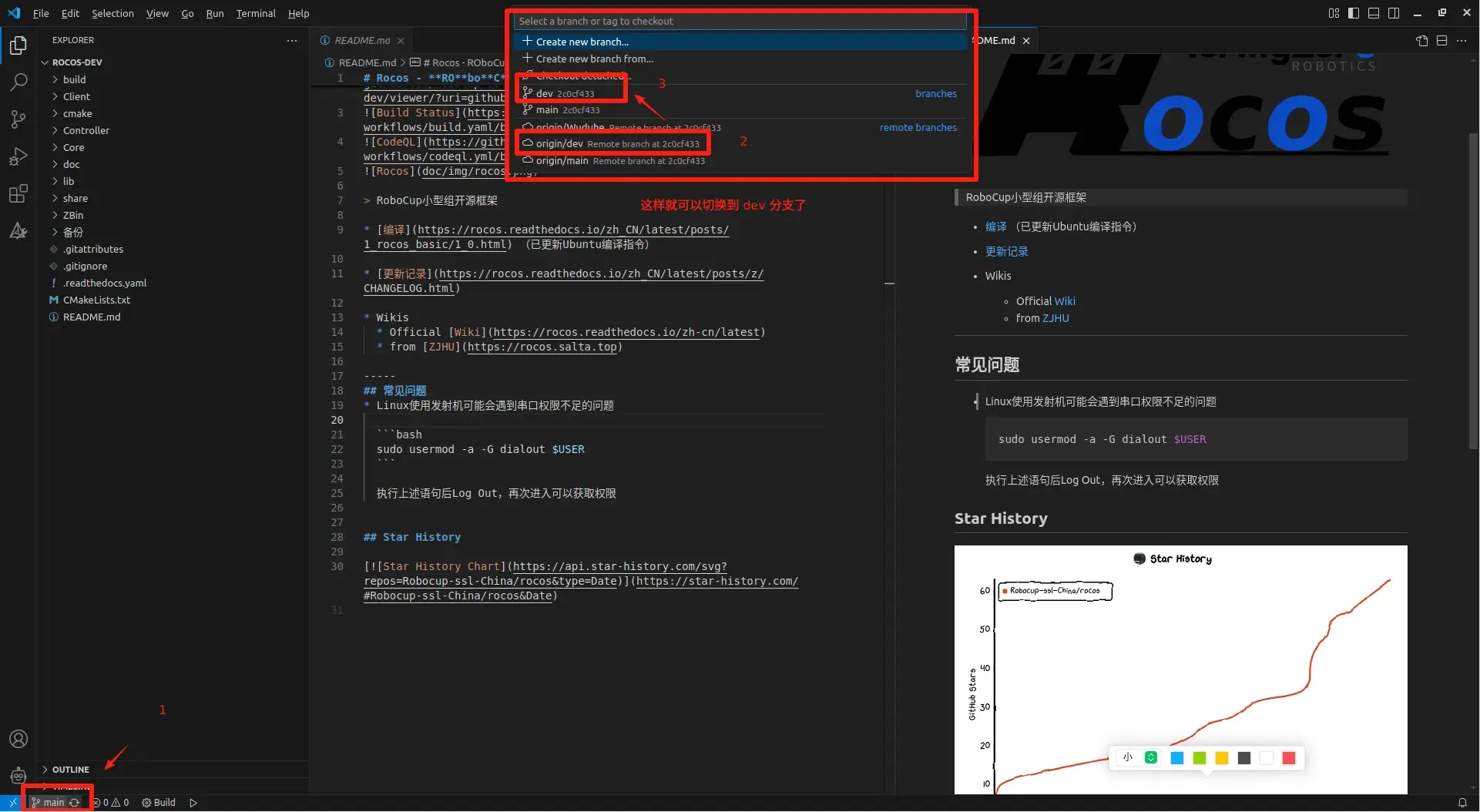Click the show source icon in the preview toolbar
This screenshot has height=812, width=1480.
coord(1421,40)
